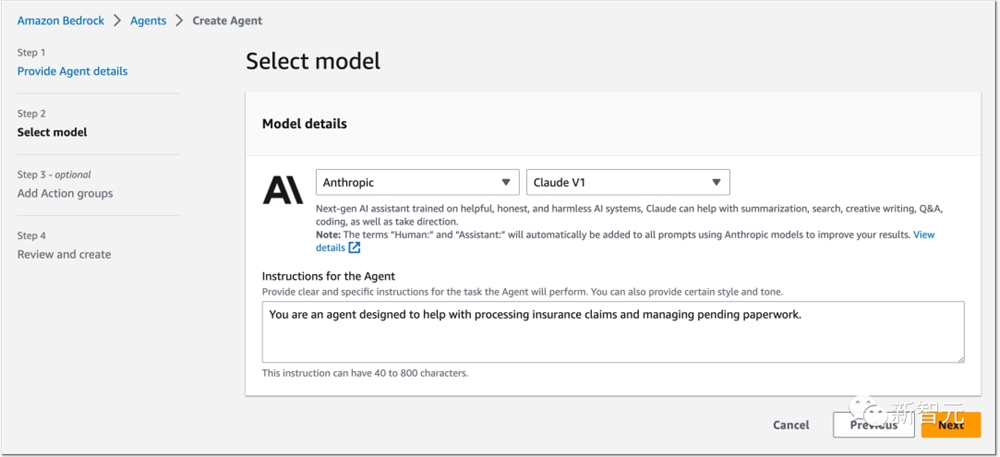Image resolution: width=1000 pixels, height=457 pixels.
Task: Click the Model details heading
Action: [305, 124]
